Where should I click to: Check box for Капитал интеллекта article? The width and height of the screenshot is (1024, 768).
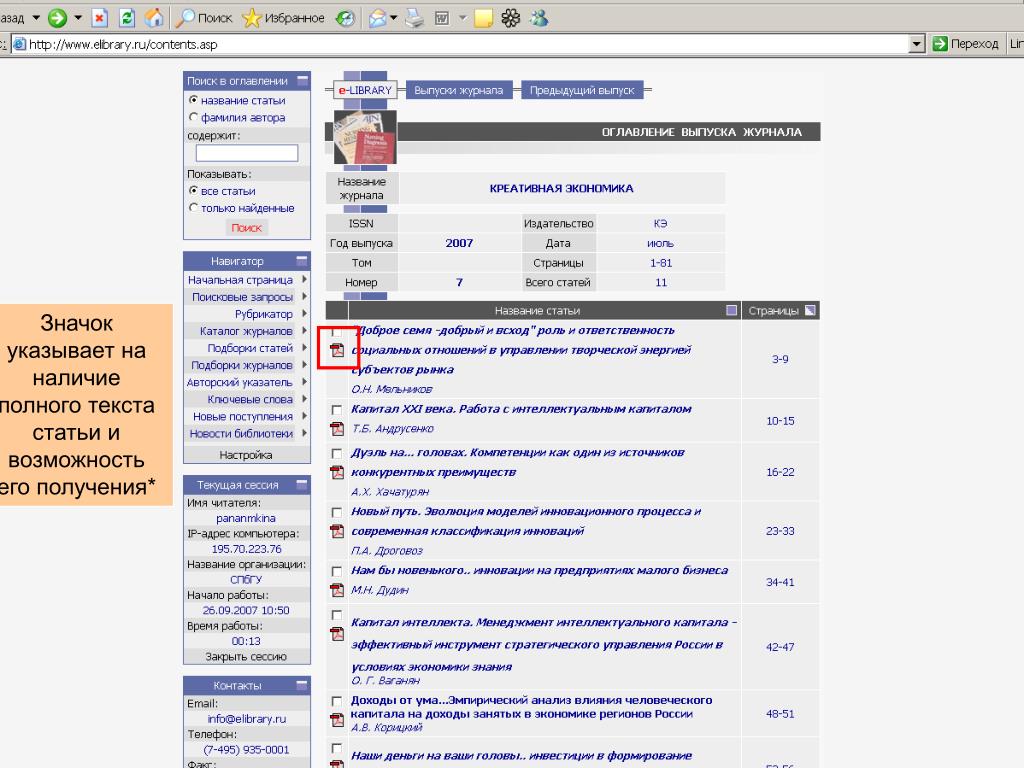[x=336, y=615]
